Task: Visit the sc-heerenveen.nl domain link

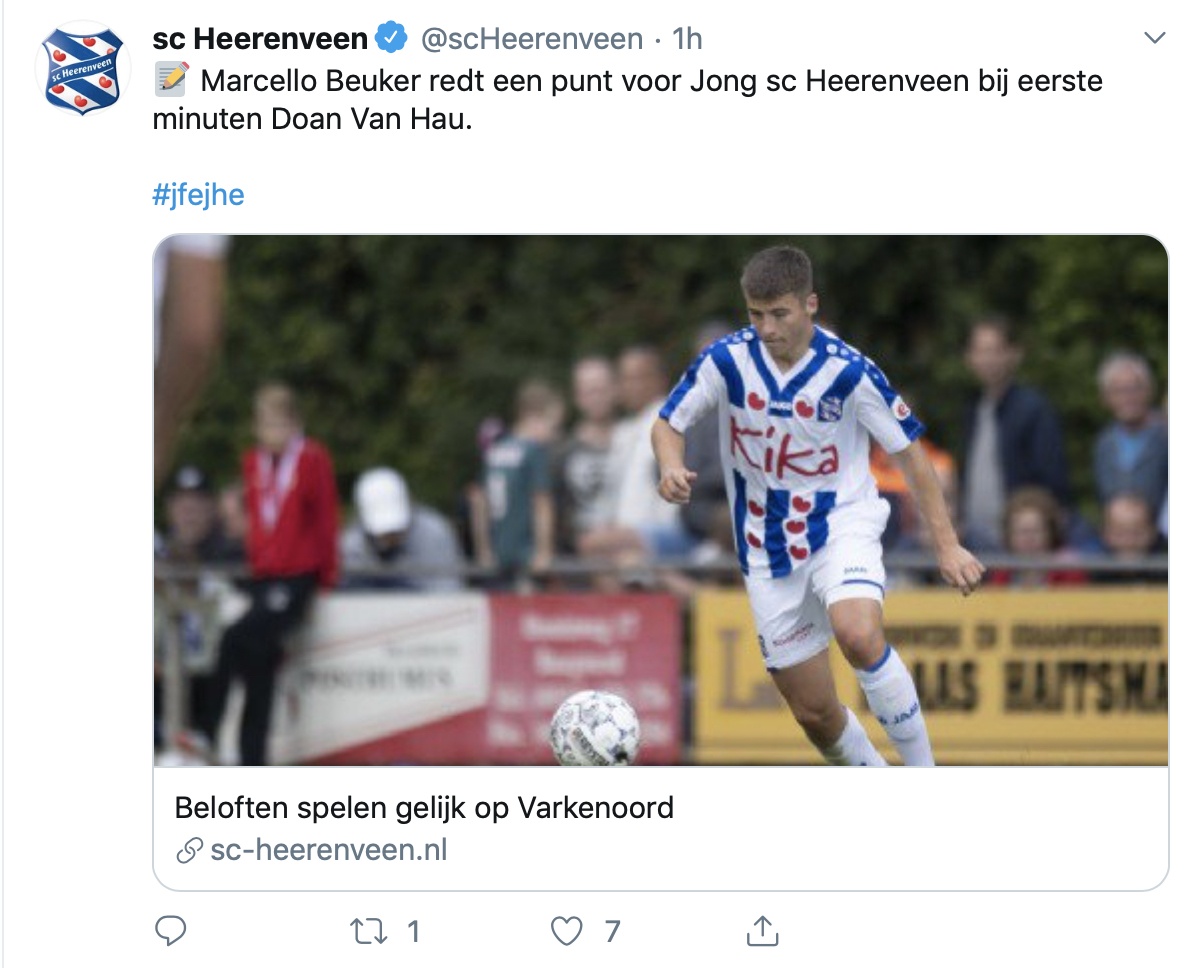Action: click(328, 851)
